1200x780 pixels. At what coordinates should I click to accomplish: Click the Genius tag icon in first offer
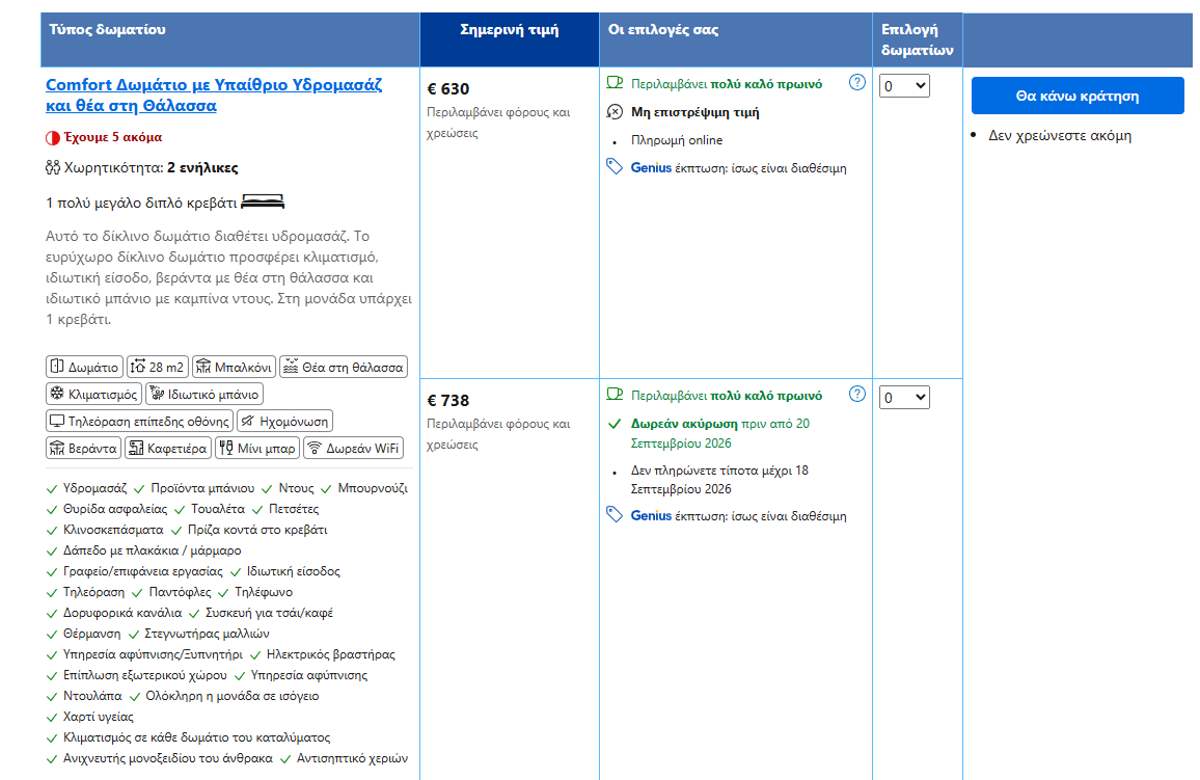tap(615, 167)
